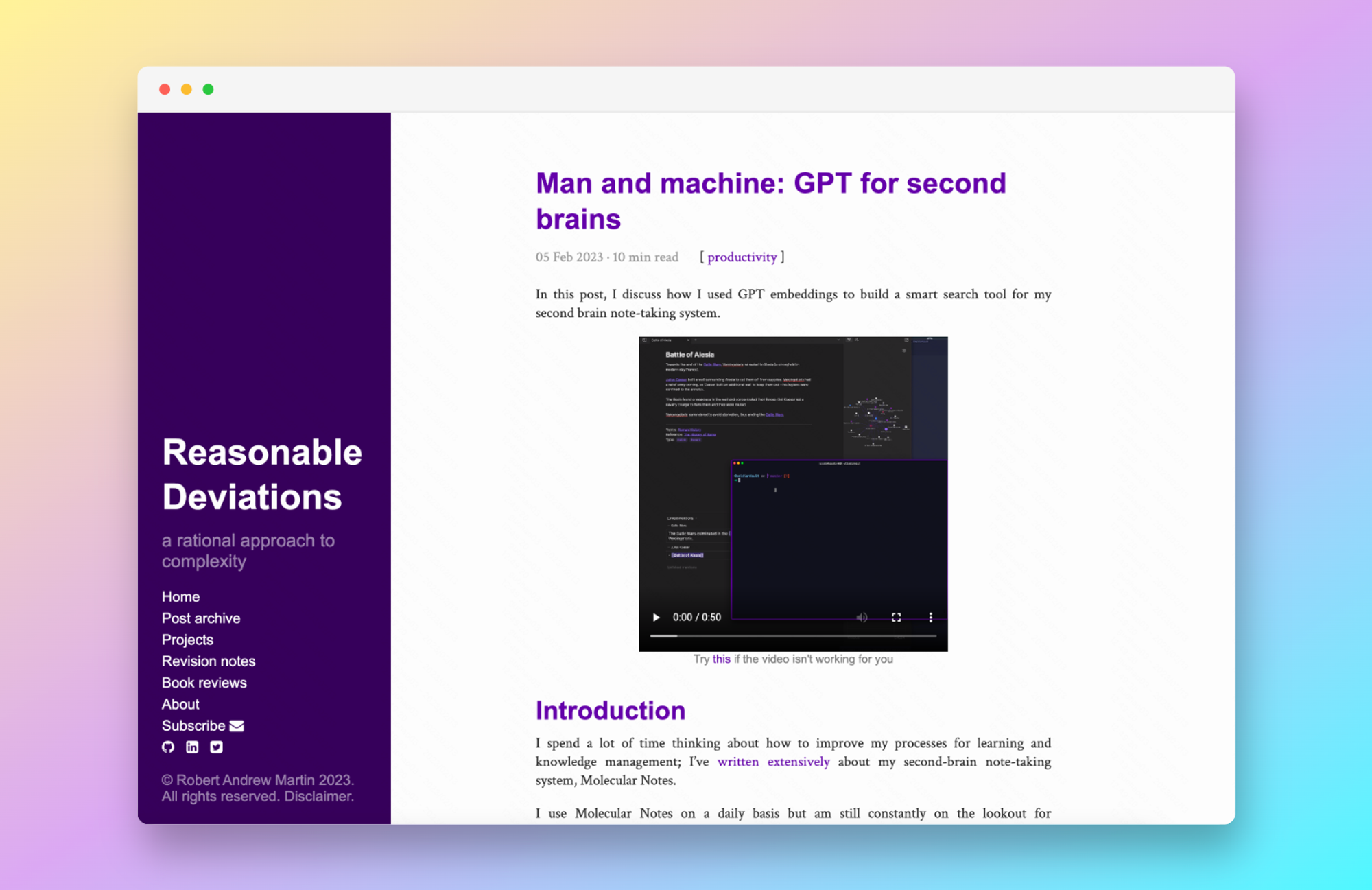Image resolution: width=1372 pixels, height=890 pixels.
Task: Follow the 'this' video fallback link
Action: [x=722, y=659]
